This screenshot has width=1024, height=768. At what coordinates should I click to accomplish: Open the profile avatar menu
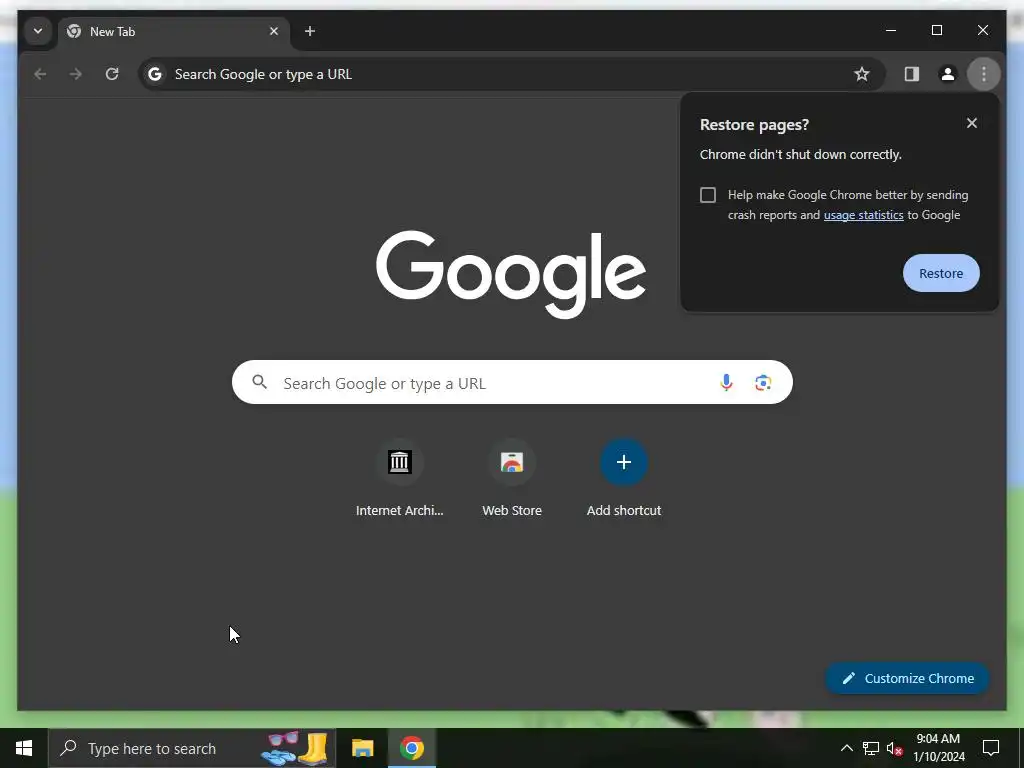point(948,74)
